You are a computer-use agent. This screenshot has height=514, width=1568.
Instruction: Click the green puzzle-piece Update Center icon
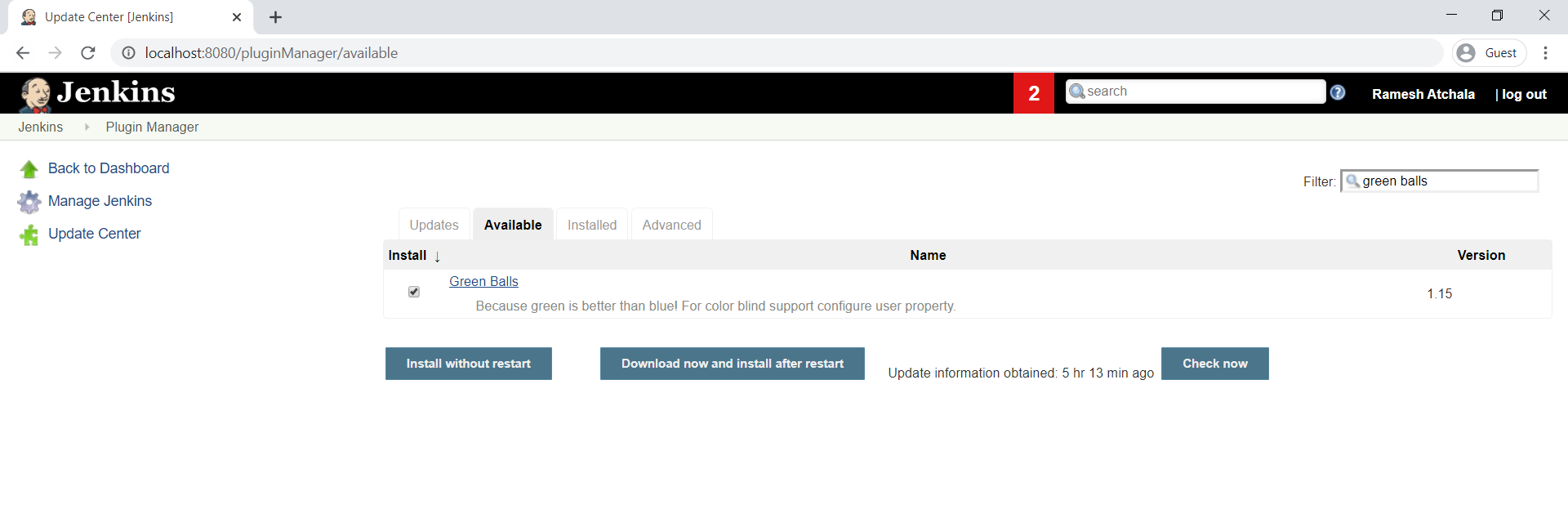click(29, 235)
